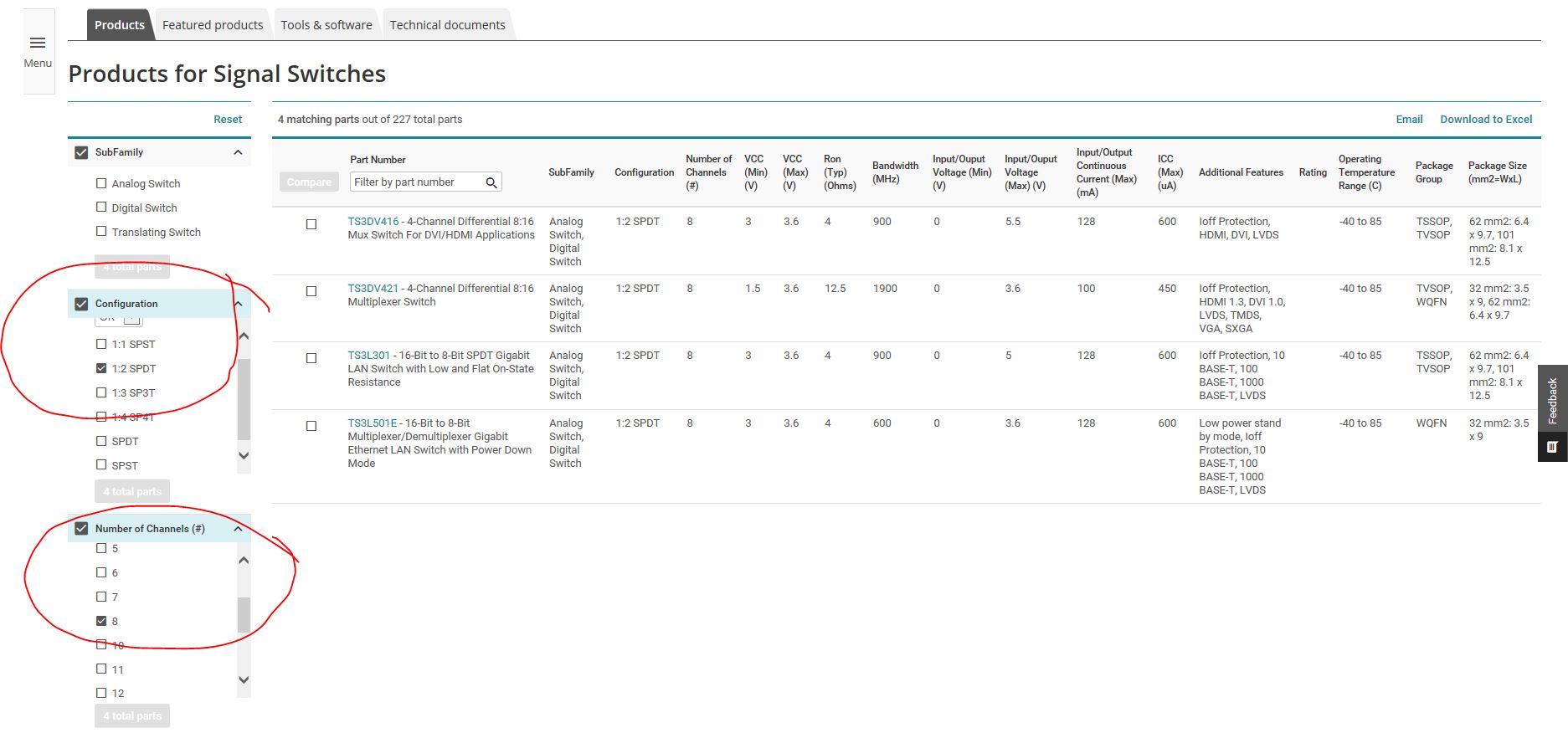Check the 11 channels option
Image resolution: width=1568 pixels, height=733 pixels.
(x=101, y=669)
